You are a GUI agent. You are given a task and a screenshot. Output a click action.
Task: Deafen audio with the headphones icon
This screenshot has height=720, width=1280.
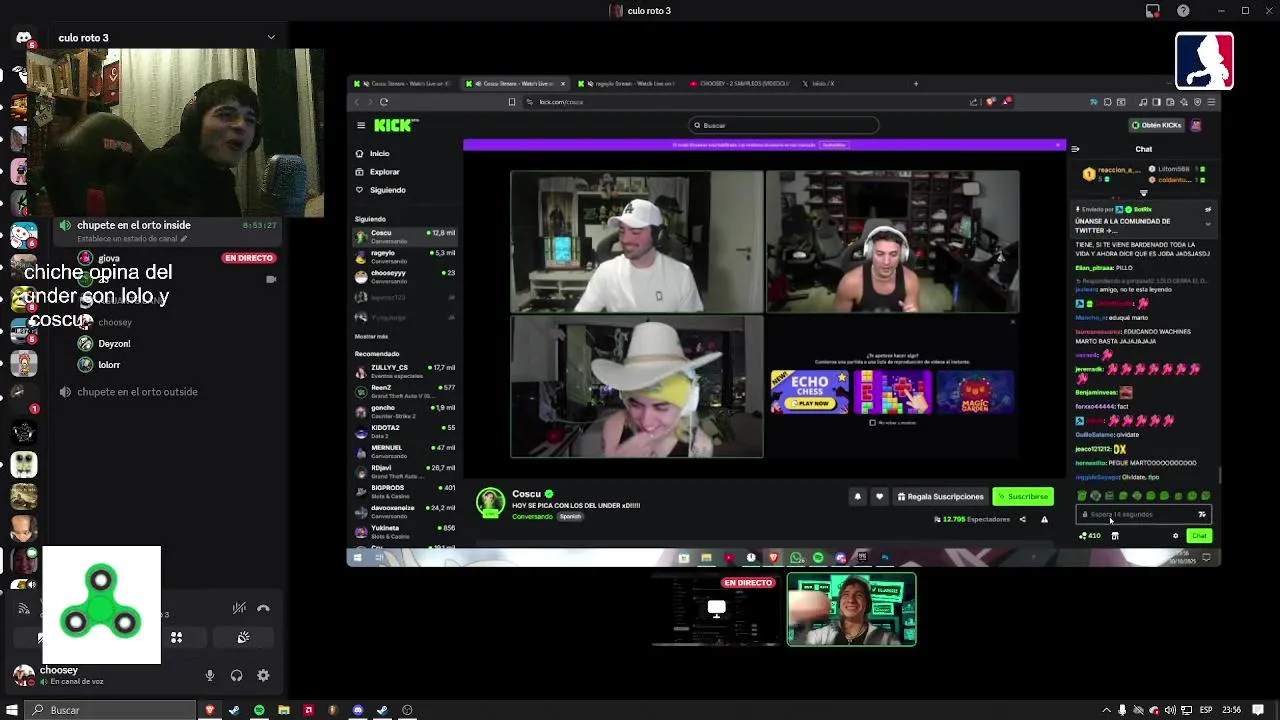[x=236, y=675]
